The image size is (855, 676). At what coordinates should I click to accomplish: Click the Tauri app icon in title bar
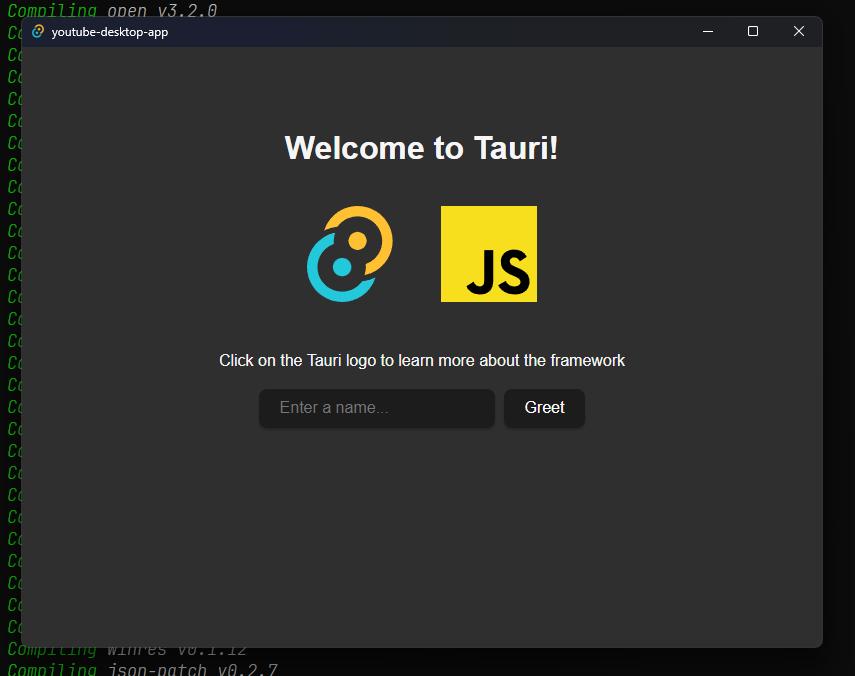tap(38, 32)
